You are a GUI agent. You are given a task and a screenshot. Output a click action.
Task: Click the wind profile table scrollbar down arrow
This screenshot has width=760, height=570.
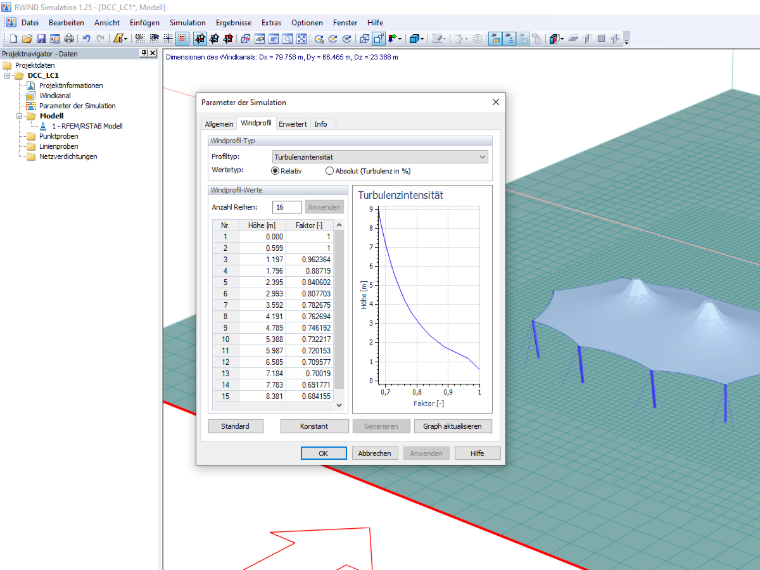[x=339, y=405]
